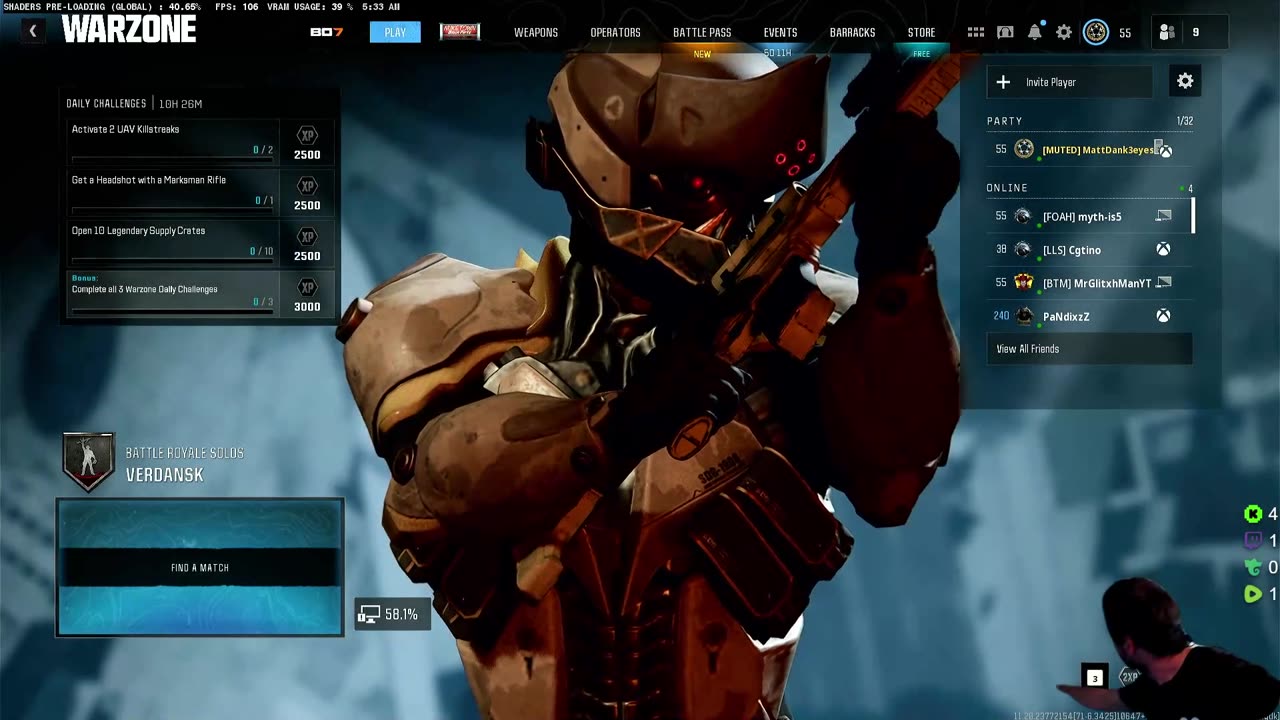Open the red featured event banner icon
The height and width of the screenshot is (720, 1280).
[x=460, y=32]
